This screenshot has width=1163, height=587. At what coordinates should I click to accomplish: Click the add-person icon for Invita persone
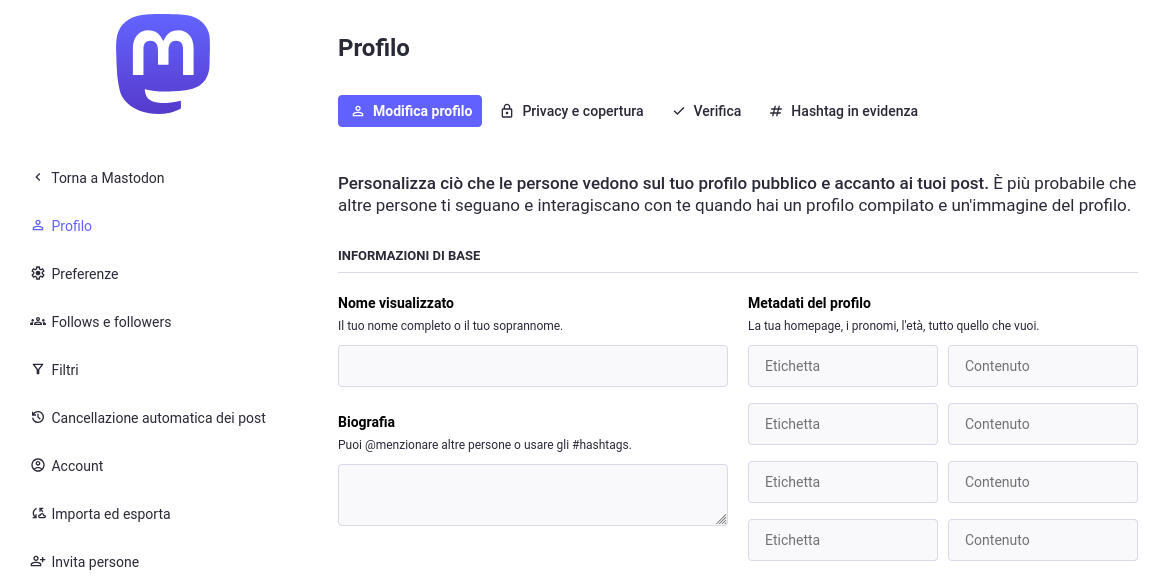(x=38, y=562)
